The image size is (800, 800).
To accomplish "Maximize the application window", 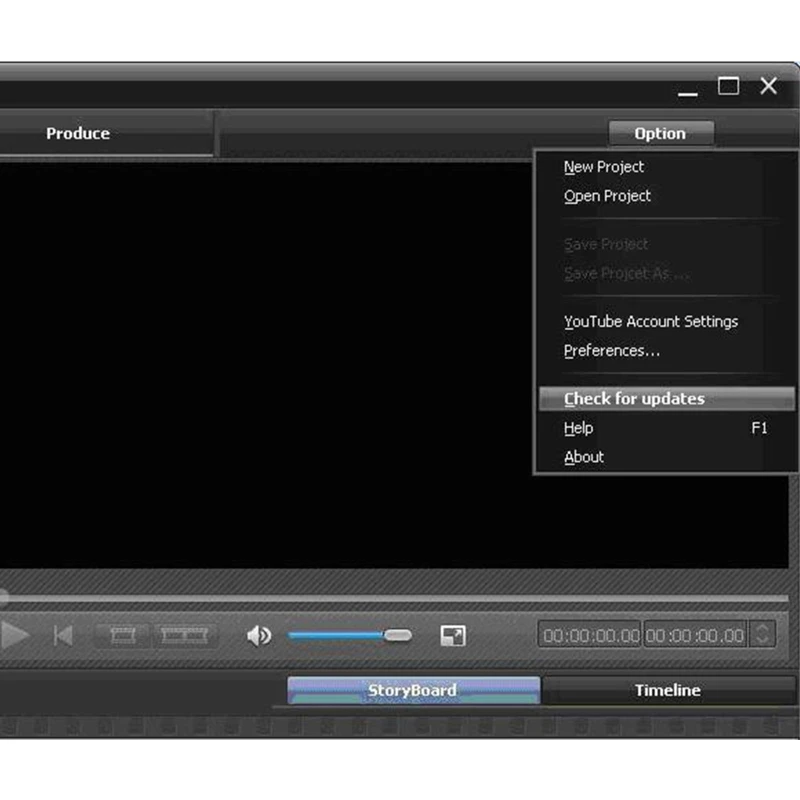I will coord(728,86).
